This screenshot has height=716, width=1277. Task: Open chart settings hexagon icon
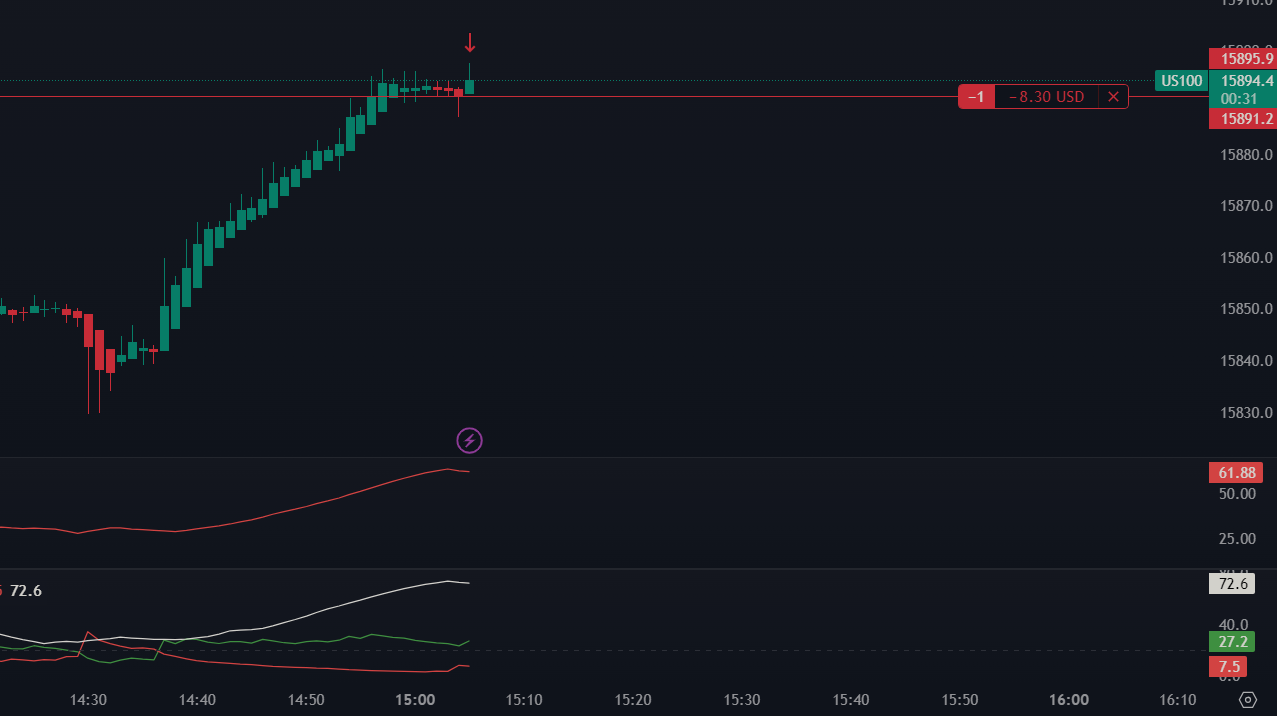pos(1247,700)
